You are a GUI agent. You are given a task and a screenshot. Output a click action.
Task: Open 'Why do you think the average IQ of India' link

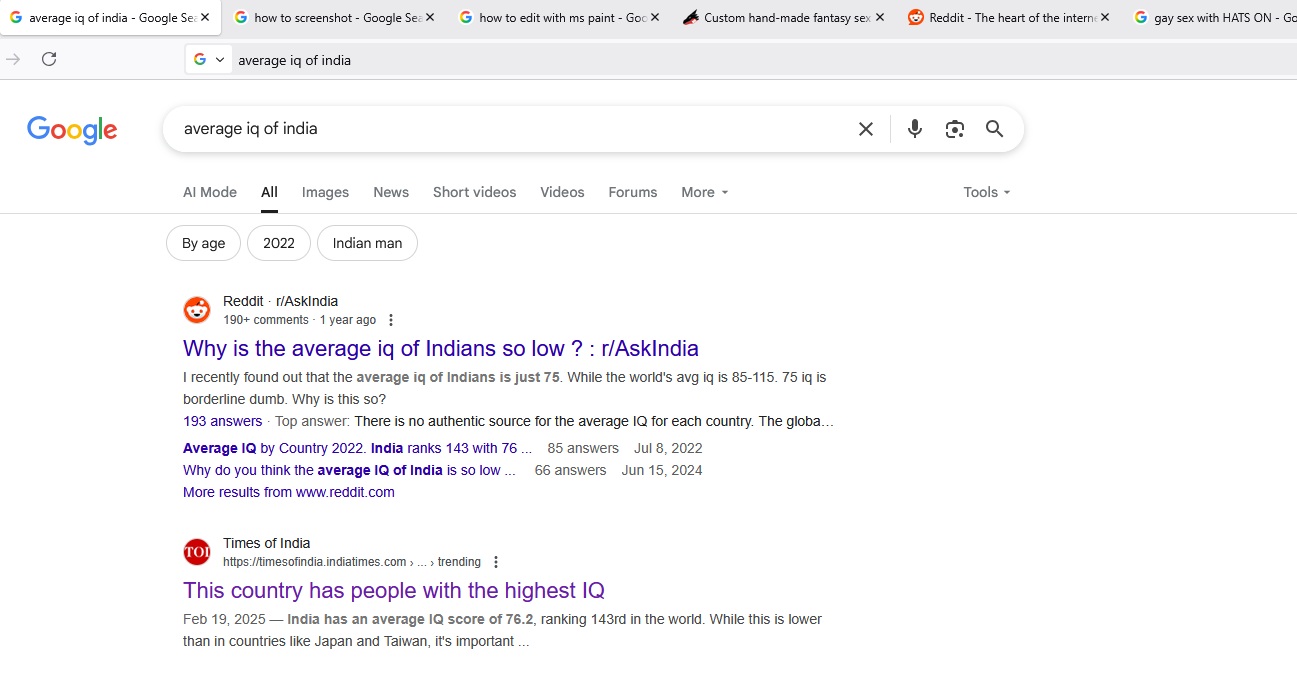(x=349, y=470)
